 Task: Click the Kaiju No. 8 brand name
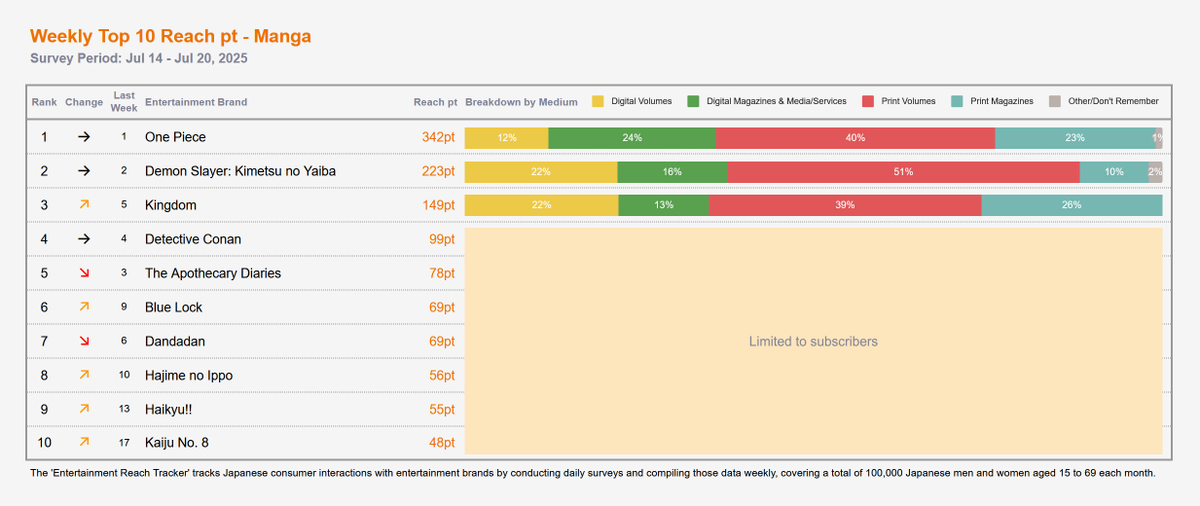177,442
